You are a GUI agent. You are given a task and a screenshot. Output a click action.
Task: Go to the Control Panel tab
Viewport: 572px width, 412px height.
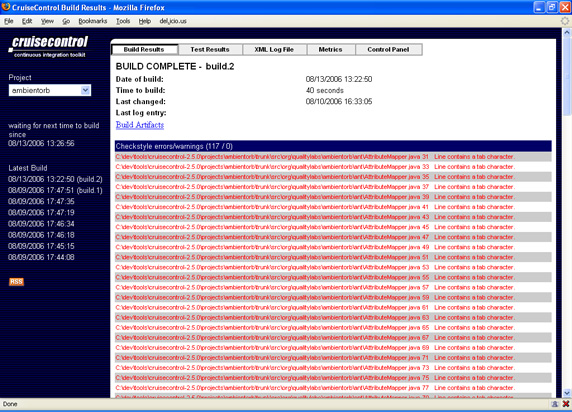pos(388,50)
